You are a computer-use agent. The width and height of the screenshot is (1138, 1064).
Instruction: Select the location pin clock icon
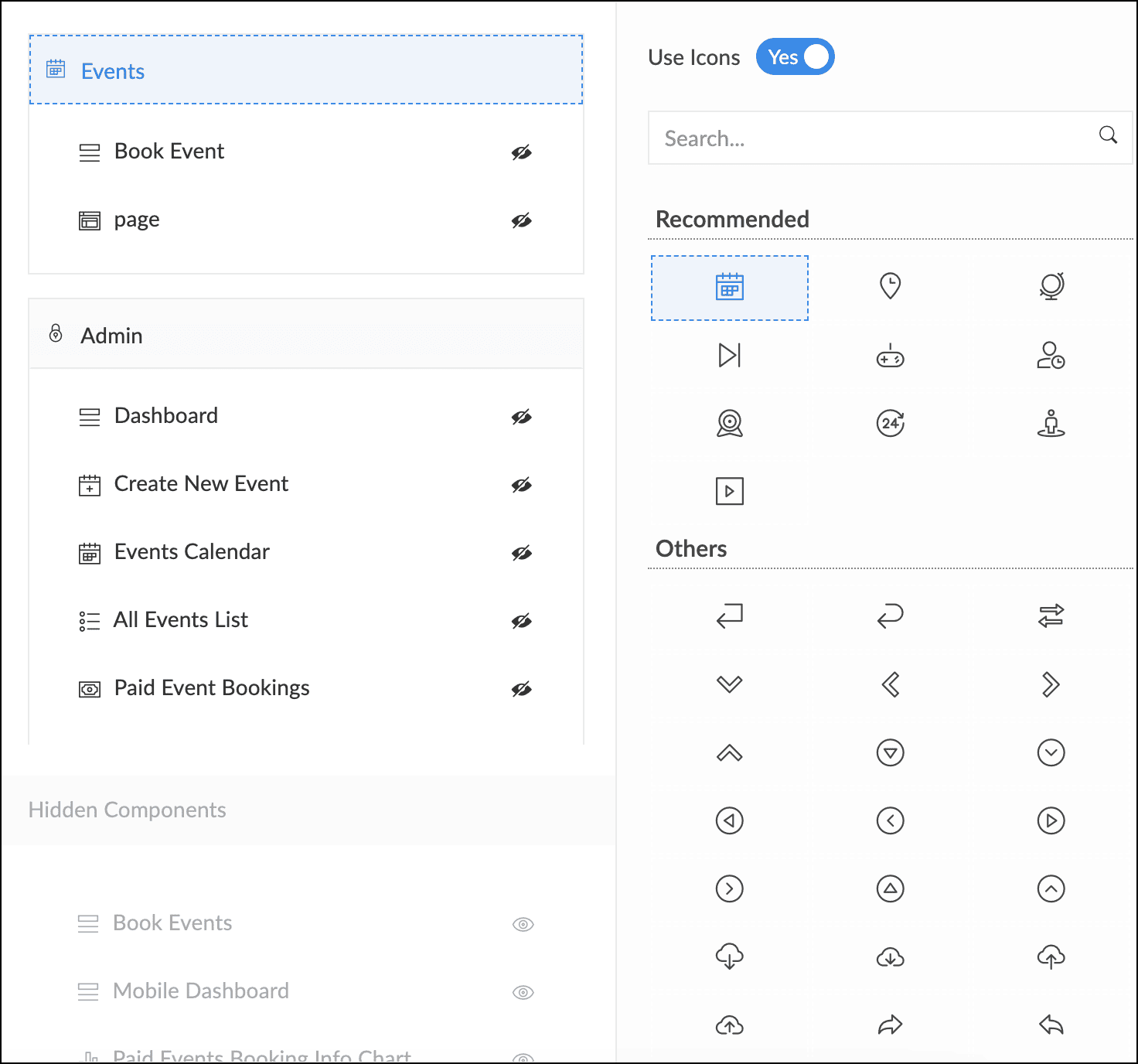click(x=890, y=286)
